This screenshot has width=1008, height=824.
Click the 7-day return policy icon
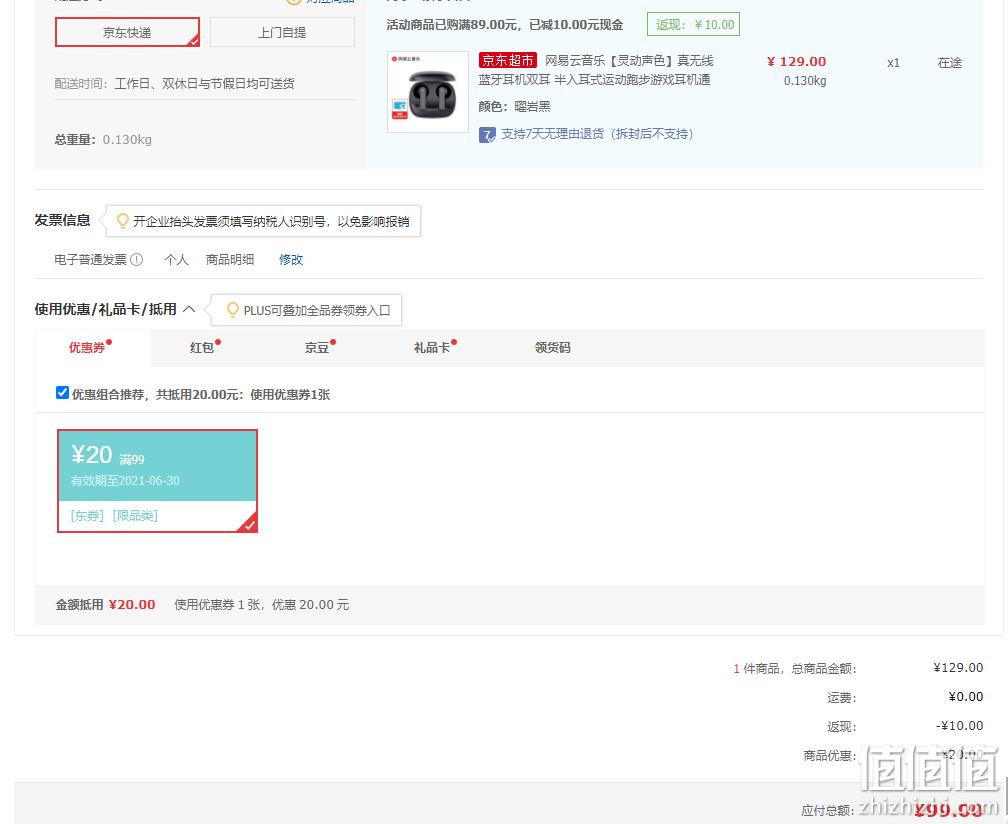tap(487, 134)
